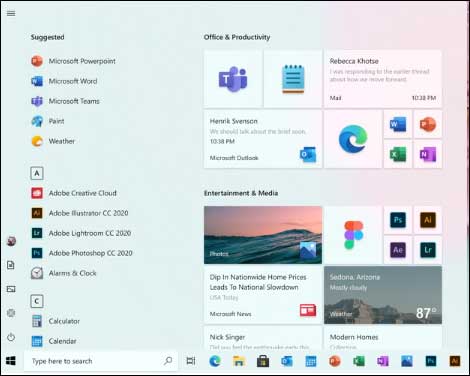Open the Microsoft News headline tile
Screen dimensions: 470x376
tap(263, 295)
